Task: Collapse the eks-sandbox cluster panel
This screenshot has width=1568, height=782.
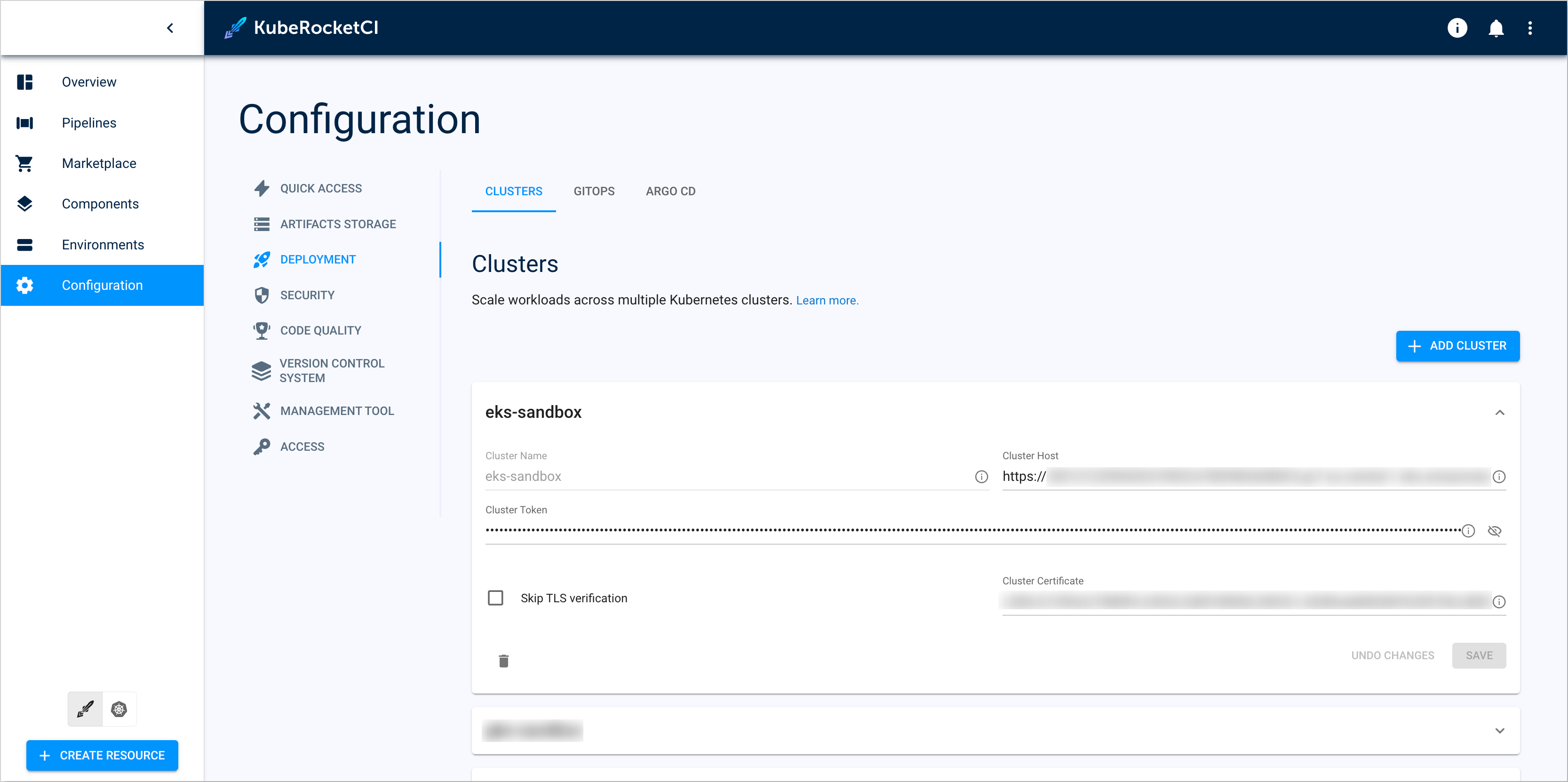Action: coord(1499,412)
